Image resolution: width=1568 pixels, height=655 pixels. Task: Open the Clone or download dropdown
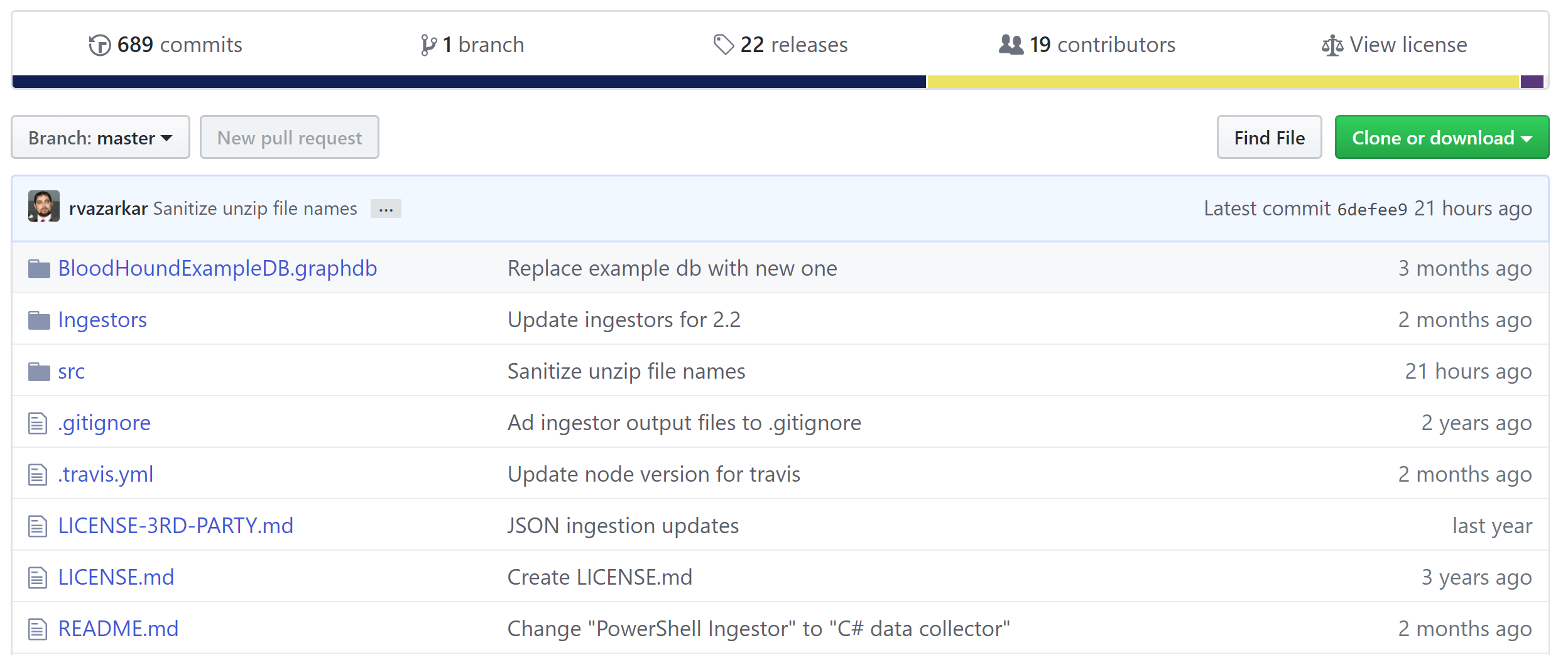1442,137
